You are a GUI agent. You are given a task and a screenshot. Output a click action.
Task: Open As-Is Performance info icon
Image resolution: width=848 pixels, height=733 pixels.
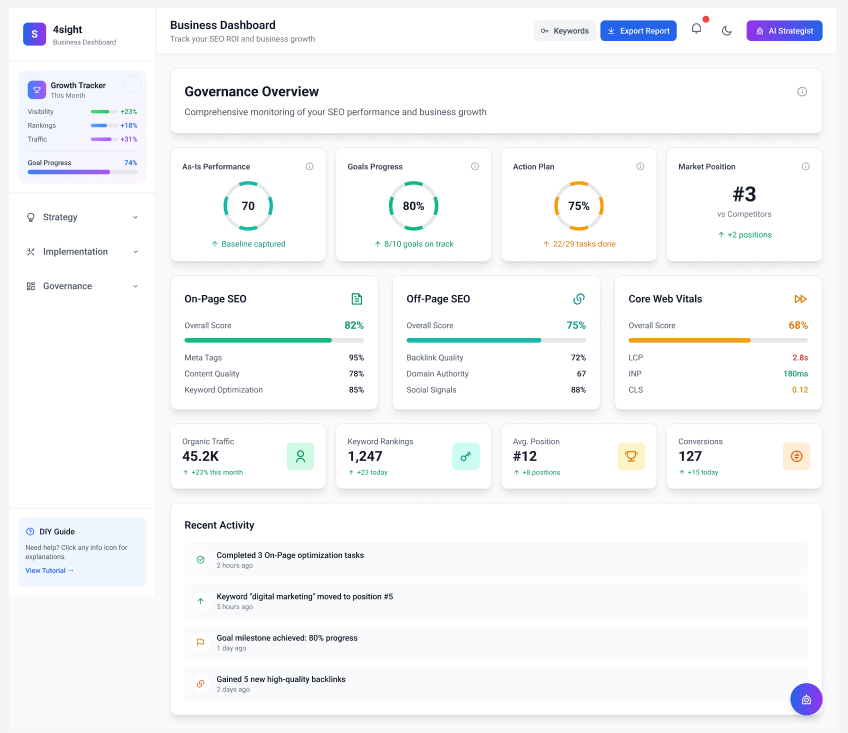pyautogui.click(x=309, y=166)
